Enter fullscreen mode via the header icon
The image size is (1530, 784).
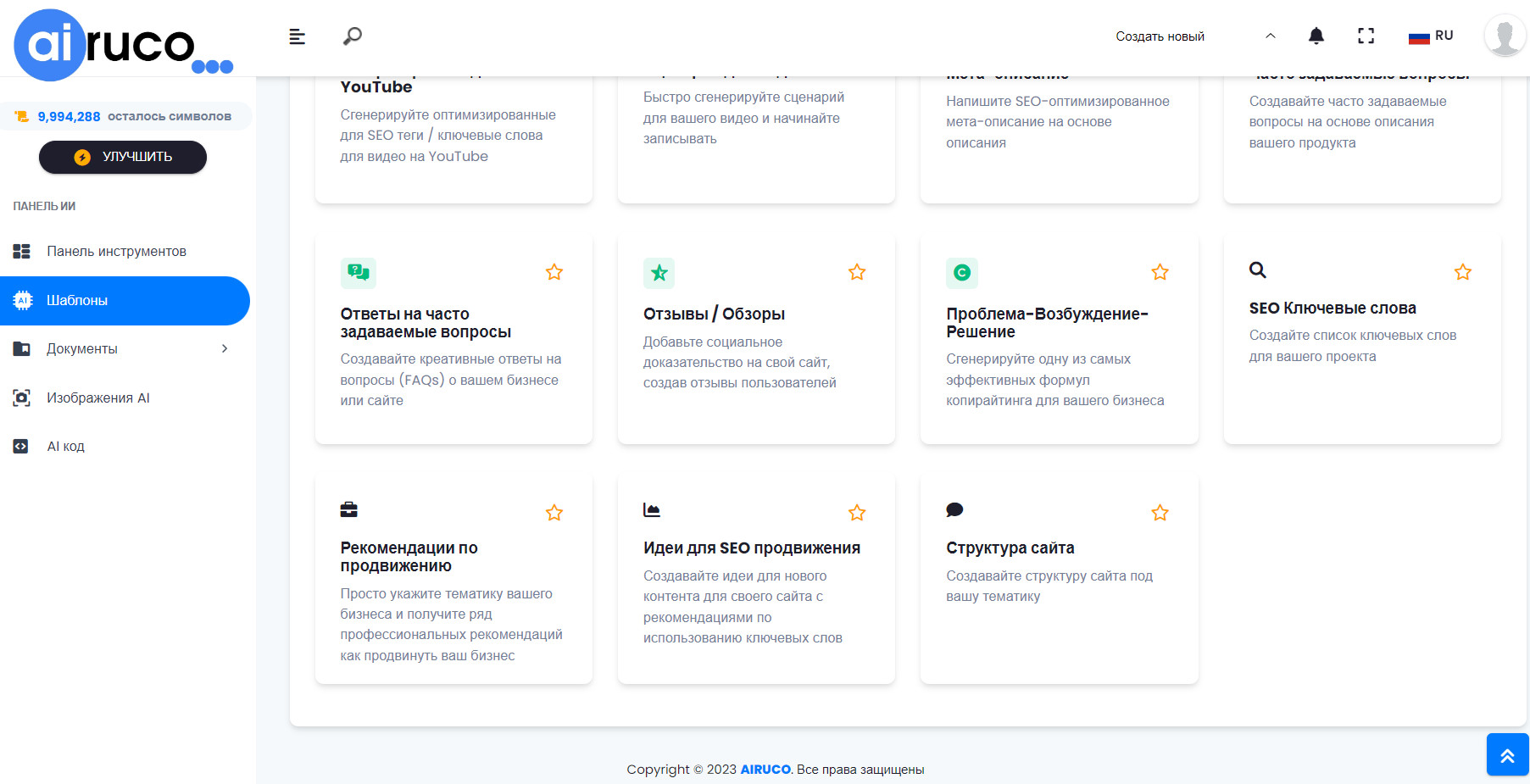[x=1366, y=36]
